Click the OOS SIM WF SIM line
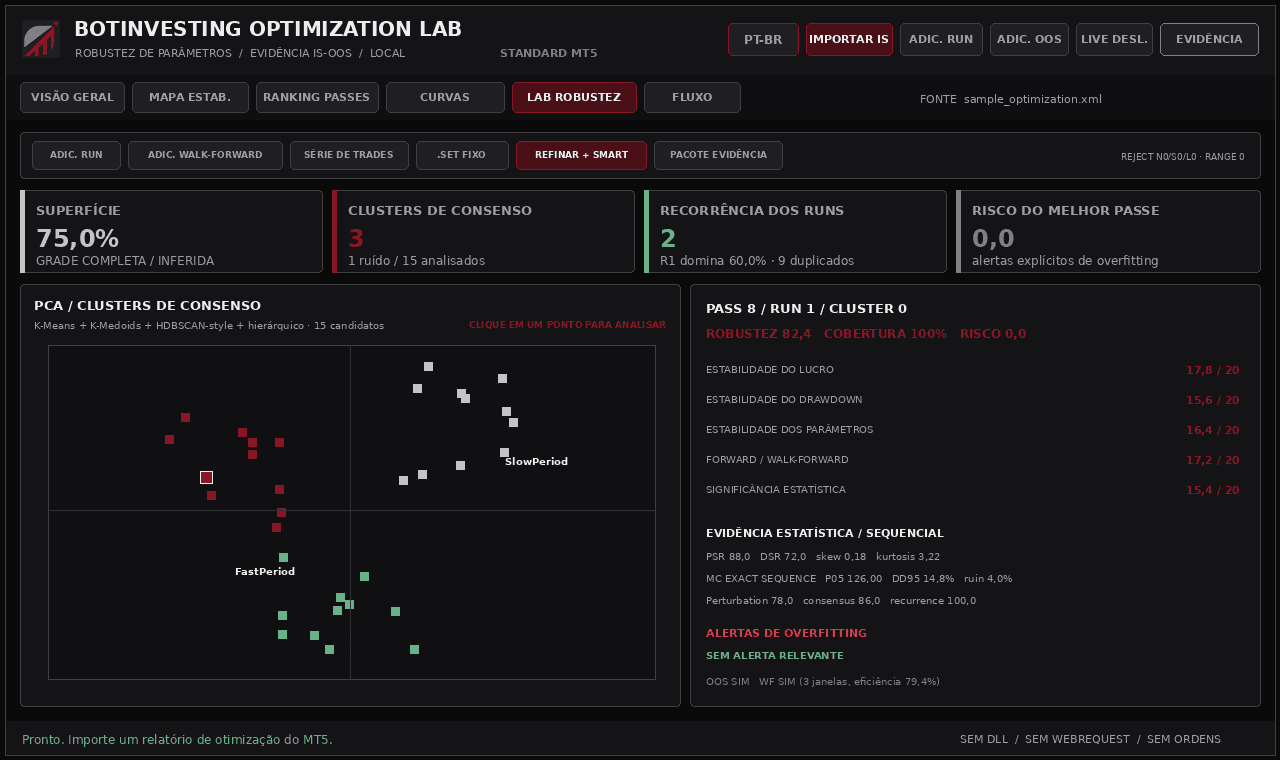Viewport: 1280px width, 760px height. coord(823,682)
